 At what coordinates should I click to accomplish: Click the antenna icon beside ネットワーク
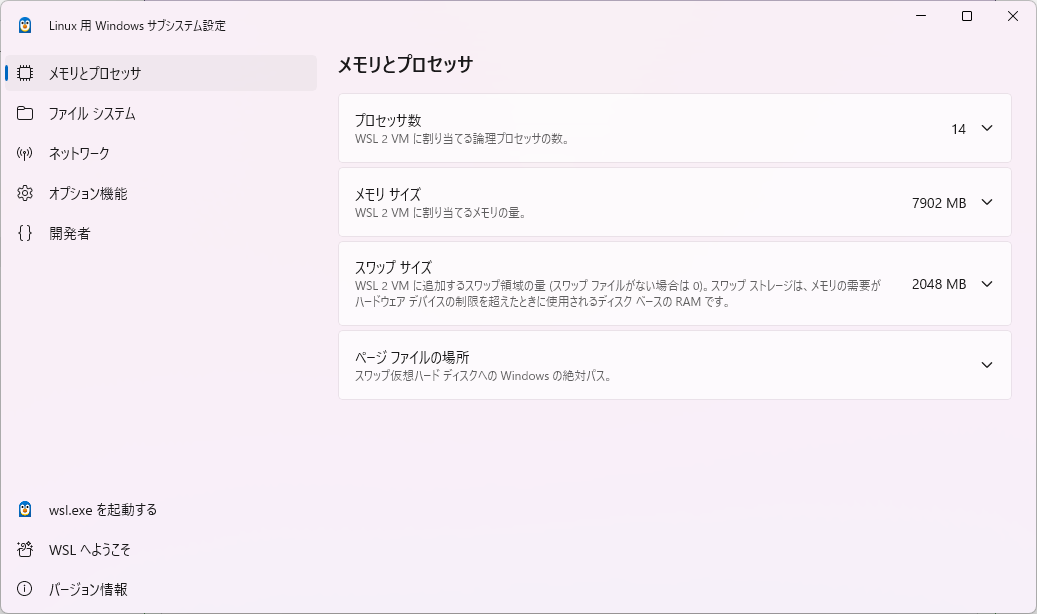[x=25, y=154]
